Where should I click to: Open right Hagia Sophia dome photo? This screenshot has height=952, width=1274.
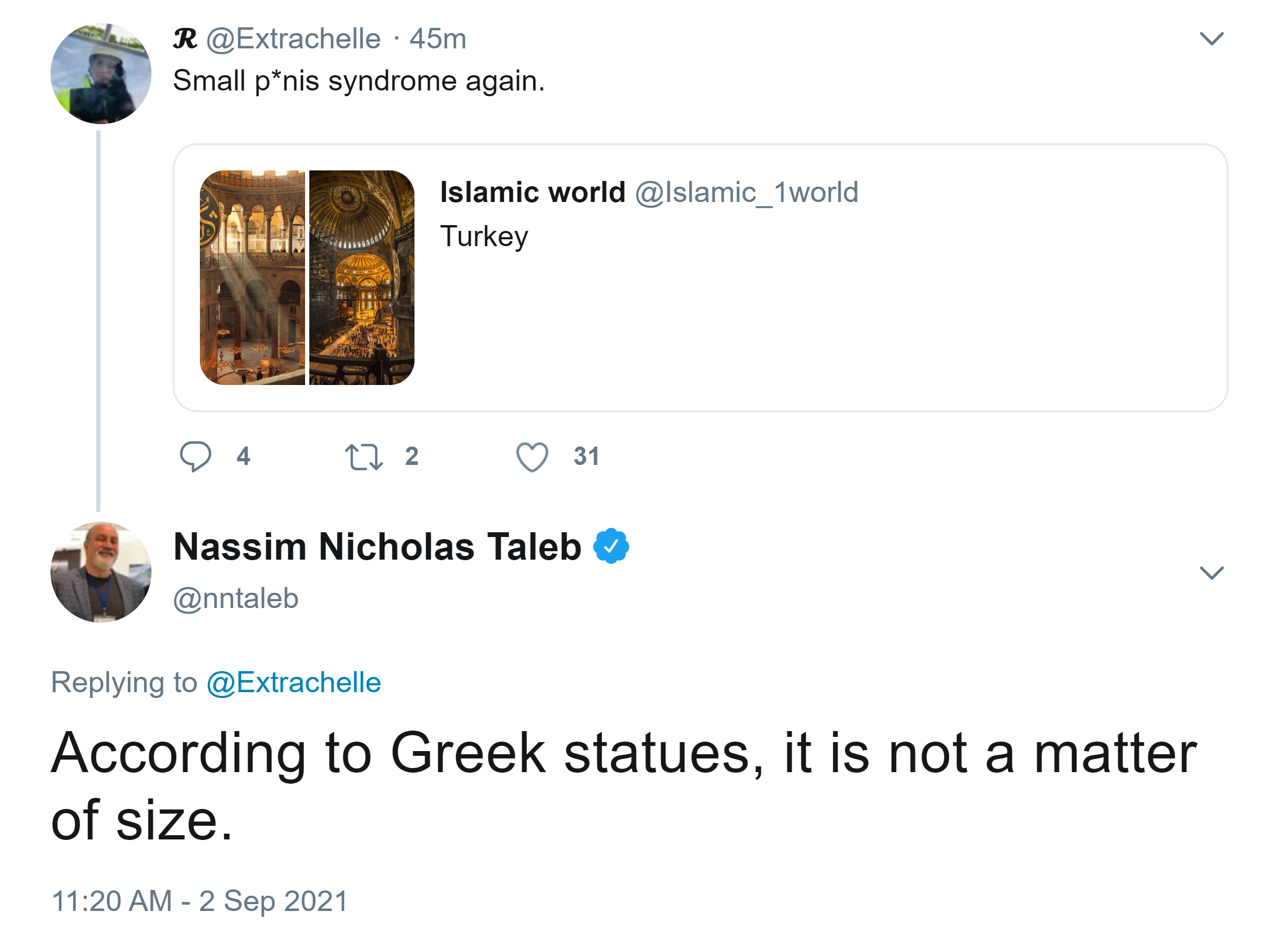[362, 278]
